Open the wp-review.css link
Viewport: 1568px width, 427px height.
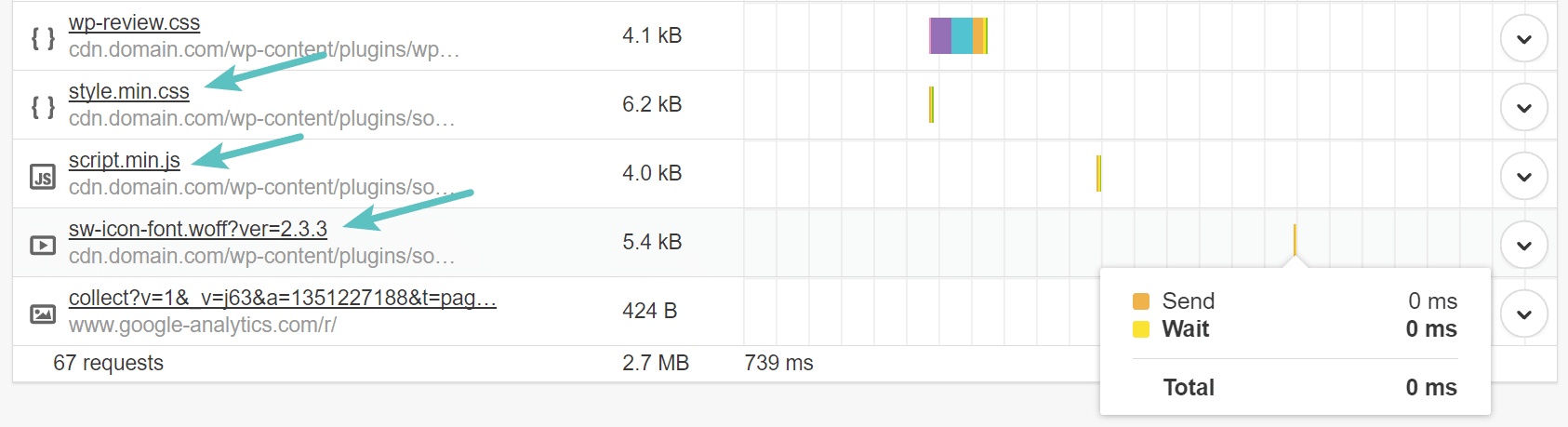click(x=134, y=23)
